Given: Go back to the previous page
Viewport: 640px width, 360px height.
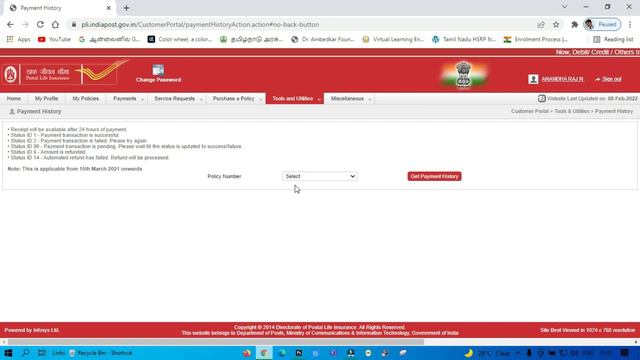Looking at the screenshot, I should tap(10, 24).
